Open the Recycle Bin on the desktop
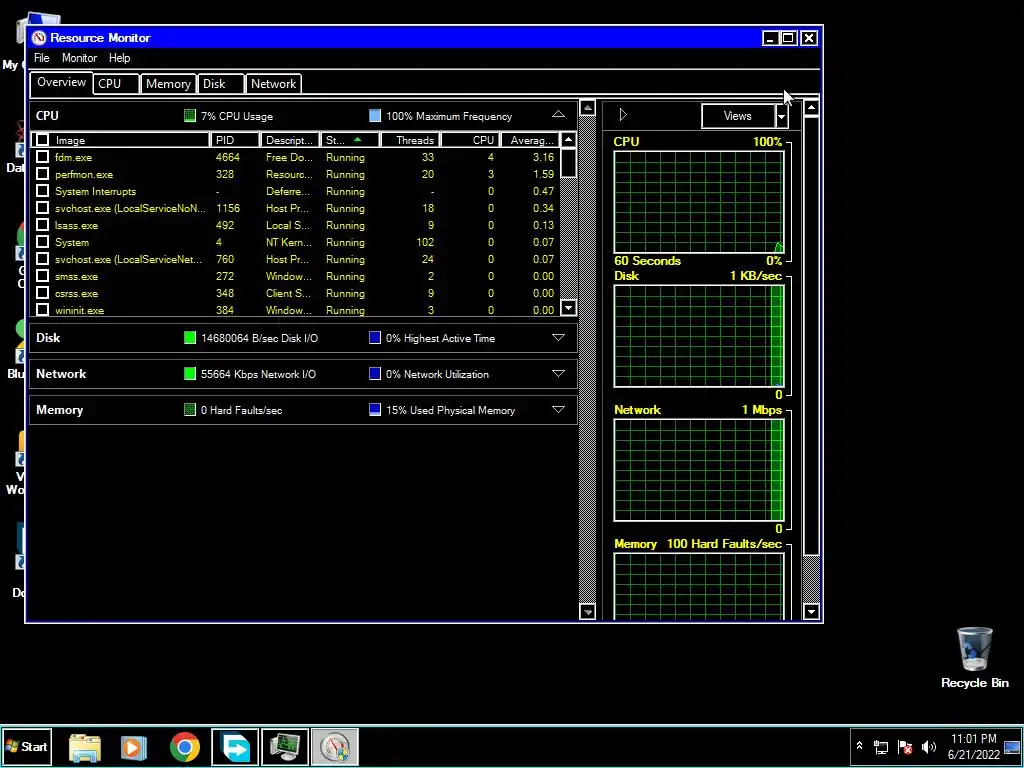 click(x=974, y=658)
